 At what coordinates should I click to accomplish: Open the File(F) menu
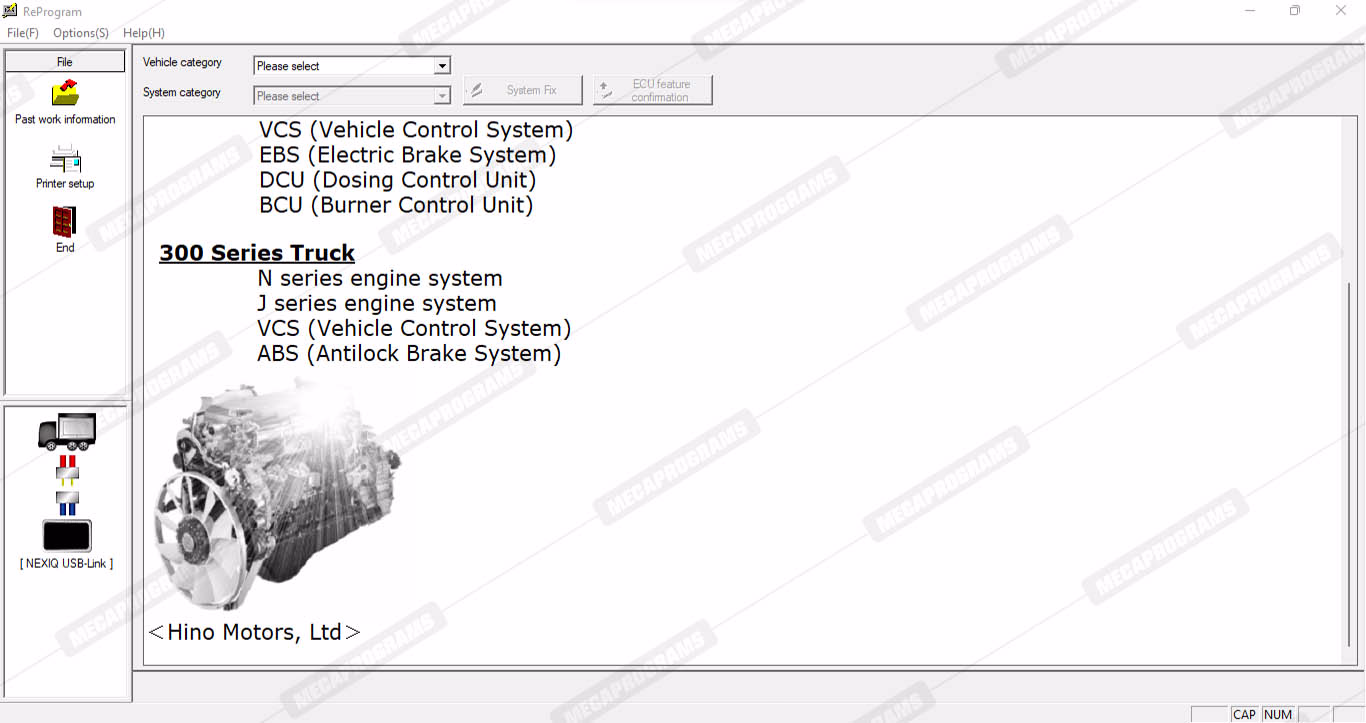coord(23,33)
